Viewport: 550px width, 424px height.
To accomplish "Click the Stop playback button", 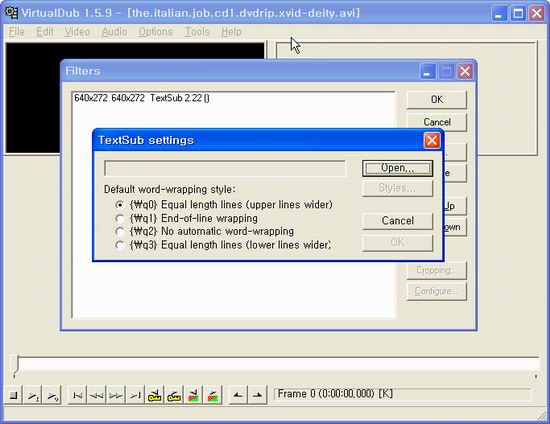I will pos(13,395).
